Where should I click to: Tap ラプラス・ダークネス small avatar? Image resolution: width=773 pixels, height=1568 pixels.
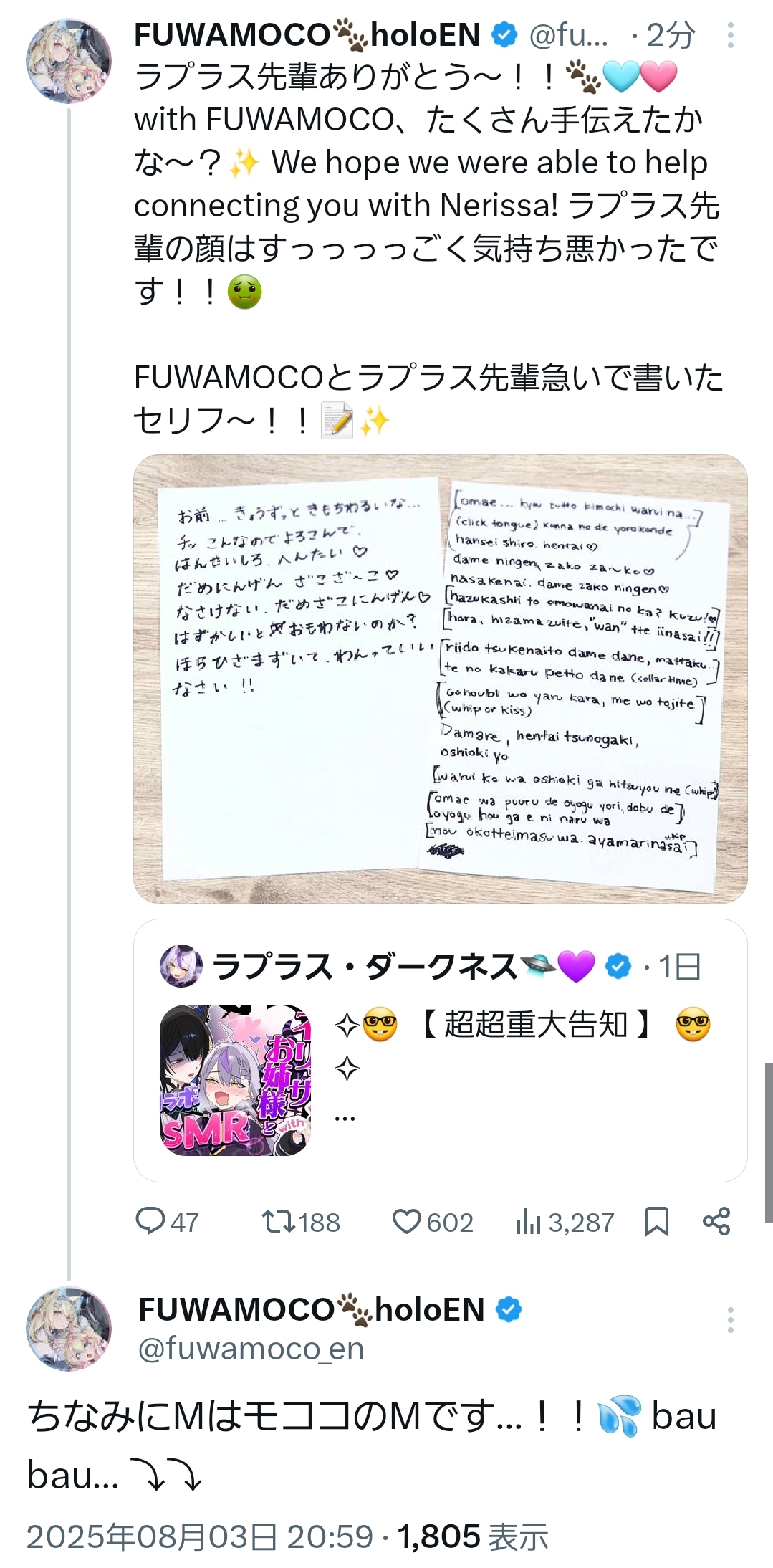(x=181, y=966)
